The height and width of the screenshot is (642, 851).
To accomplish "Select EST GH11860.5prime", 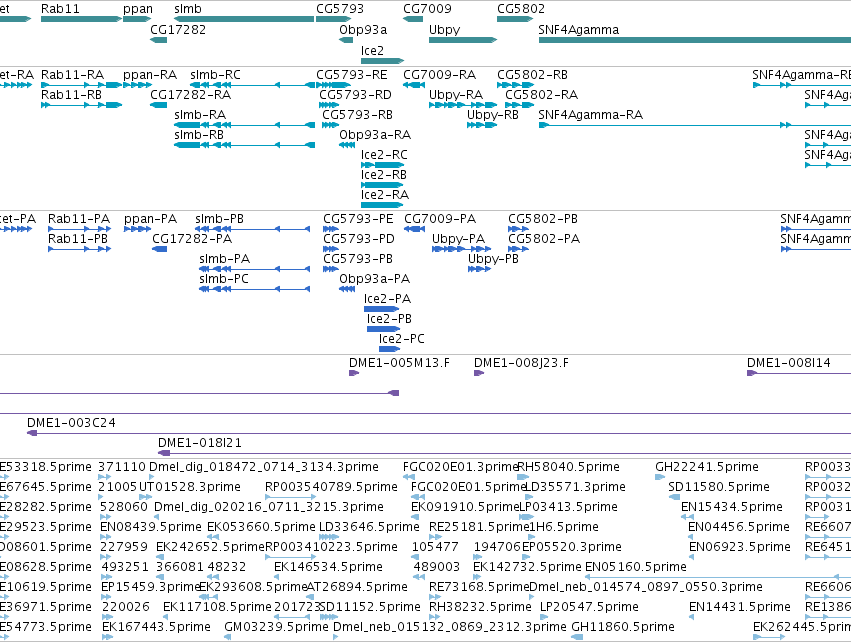I will pos(623,627).
